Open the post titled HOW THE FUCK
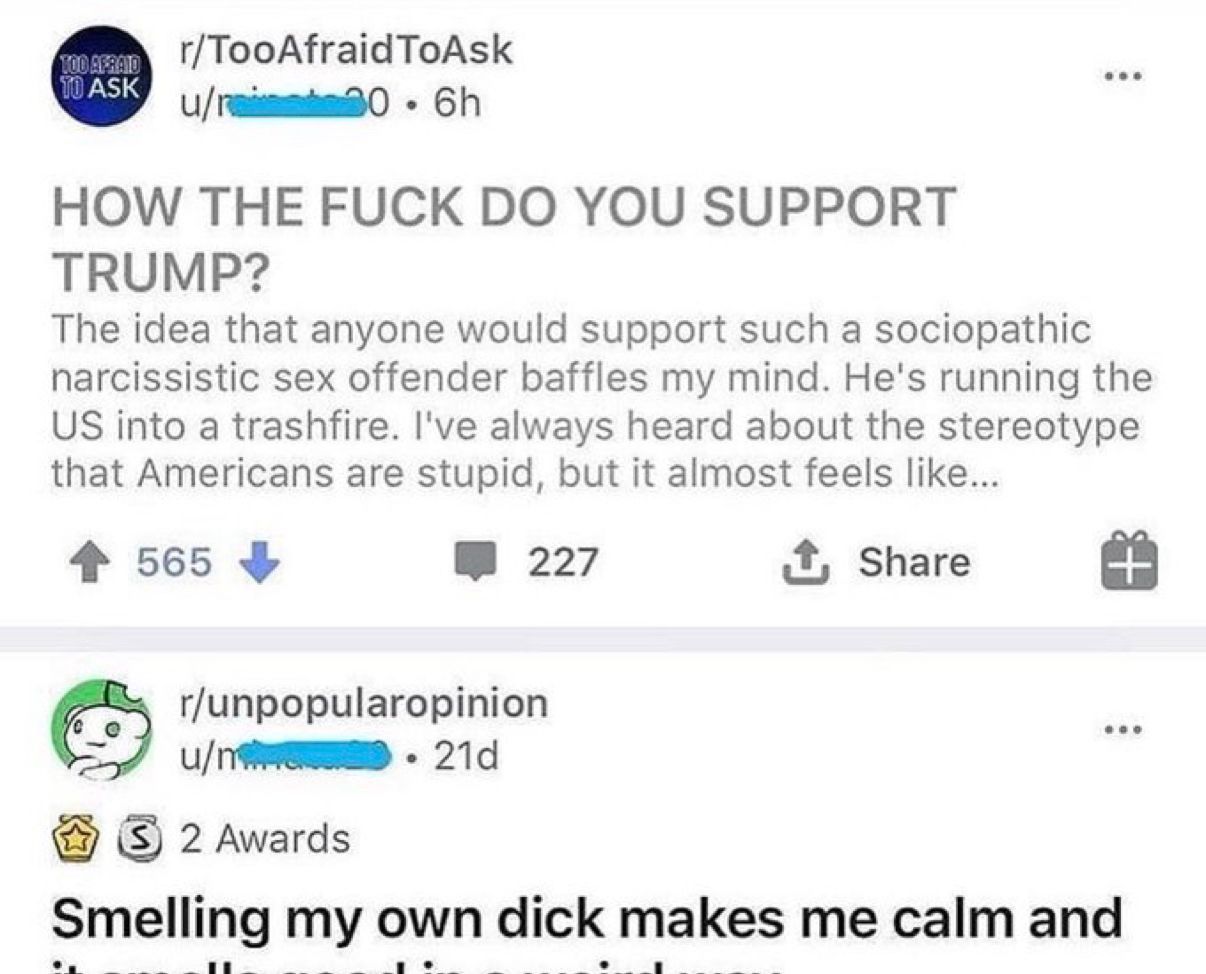The image size is (1206, 974). tap(504, 239)
